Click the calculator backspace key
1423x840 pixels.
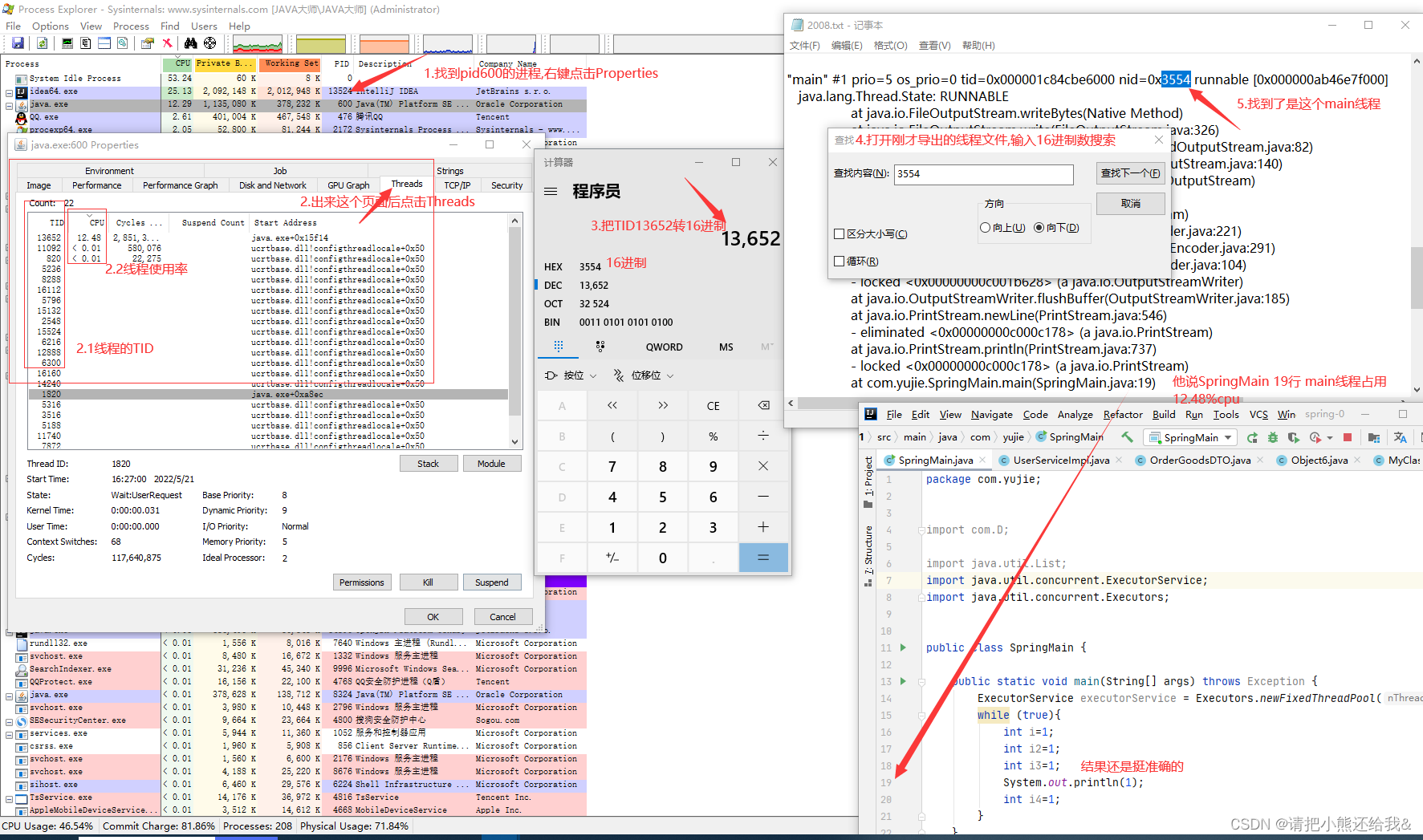coord(763,406)
